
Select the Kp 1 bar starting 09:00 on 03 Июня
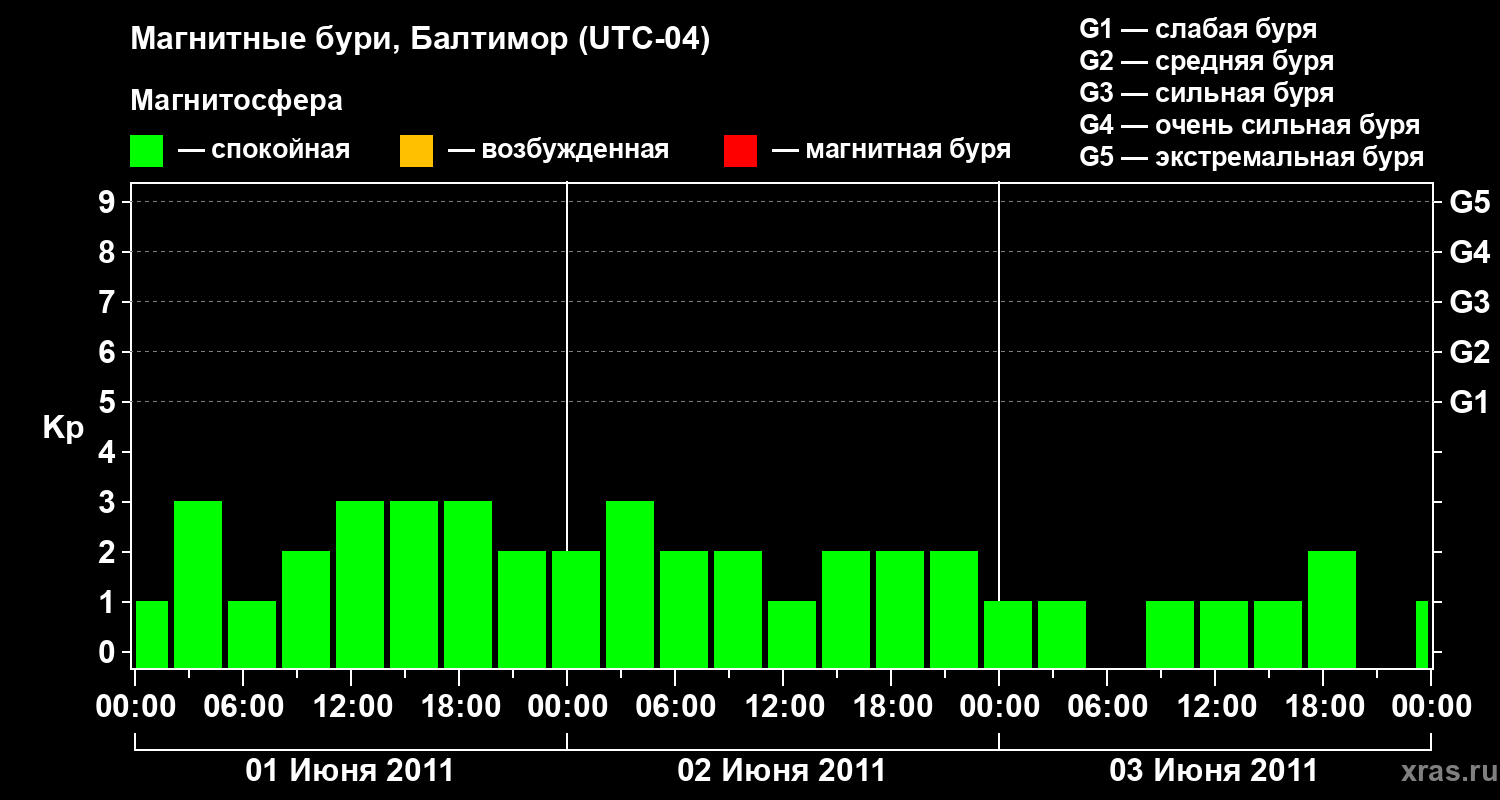[x=1170, y=634]
